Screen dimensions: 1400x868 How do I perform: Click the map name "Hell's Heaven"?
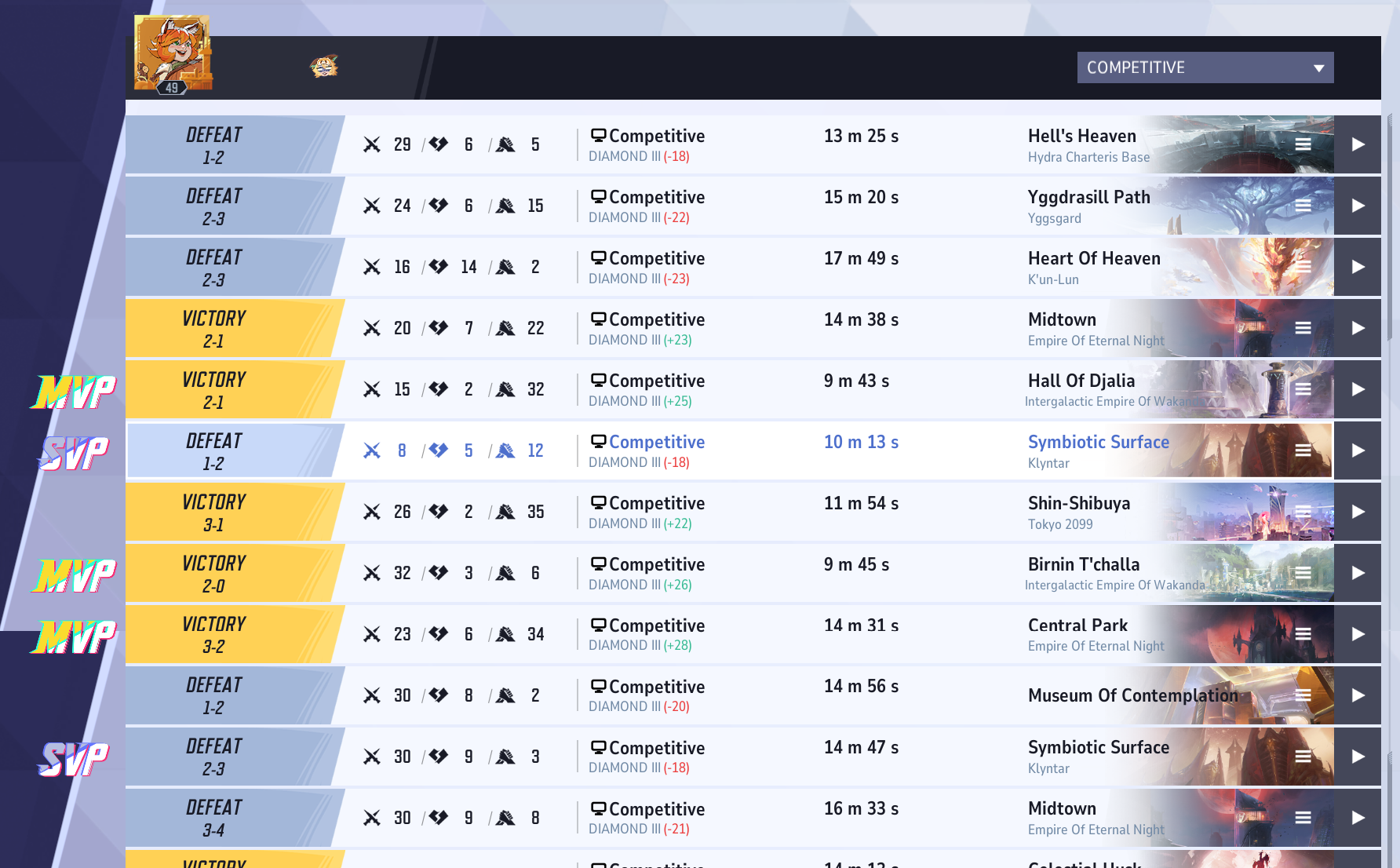click(1082, 136)
